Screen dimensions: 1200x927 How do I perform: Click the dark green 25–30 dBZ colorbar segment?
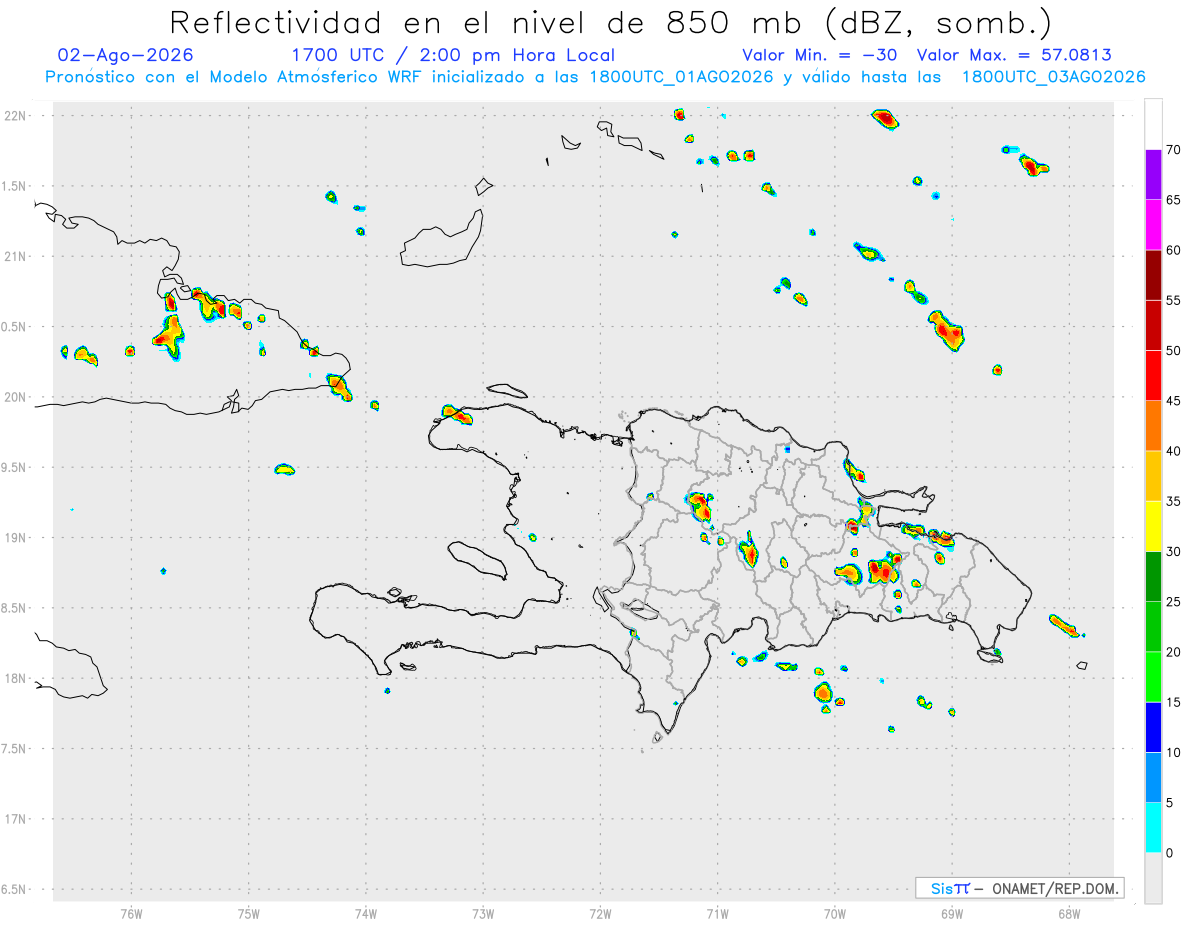coord(1153,577)
